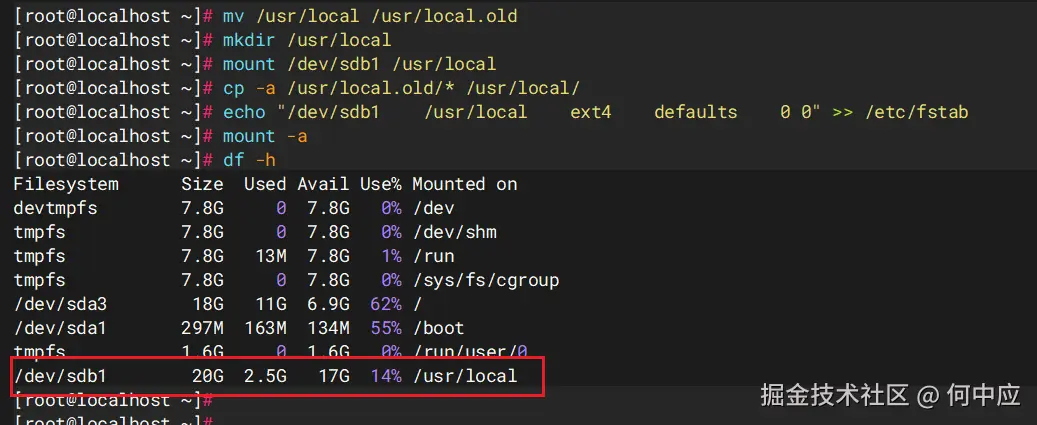The width and height of the screenshot is (1037, 425).
Task: Click the '13M' used value for /run
Action: coord(270,256)
